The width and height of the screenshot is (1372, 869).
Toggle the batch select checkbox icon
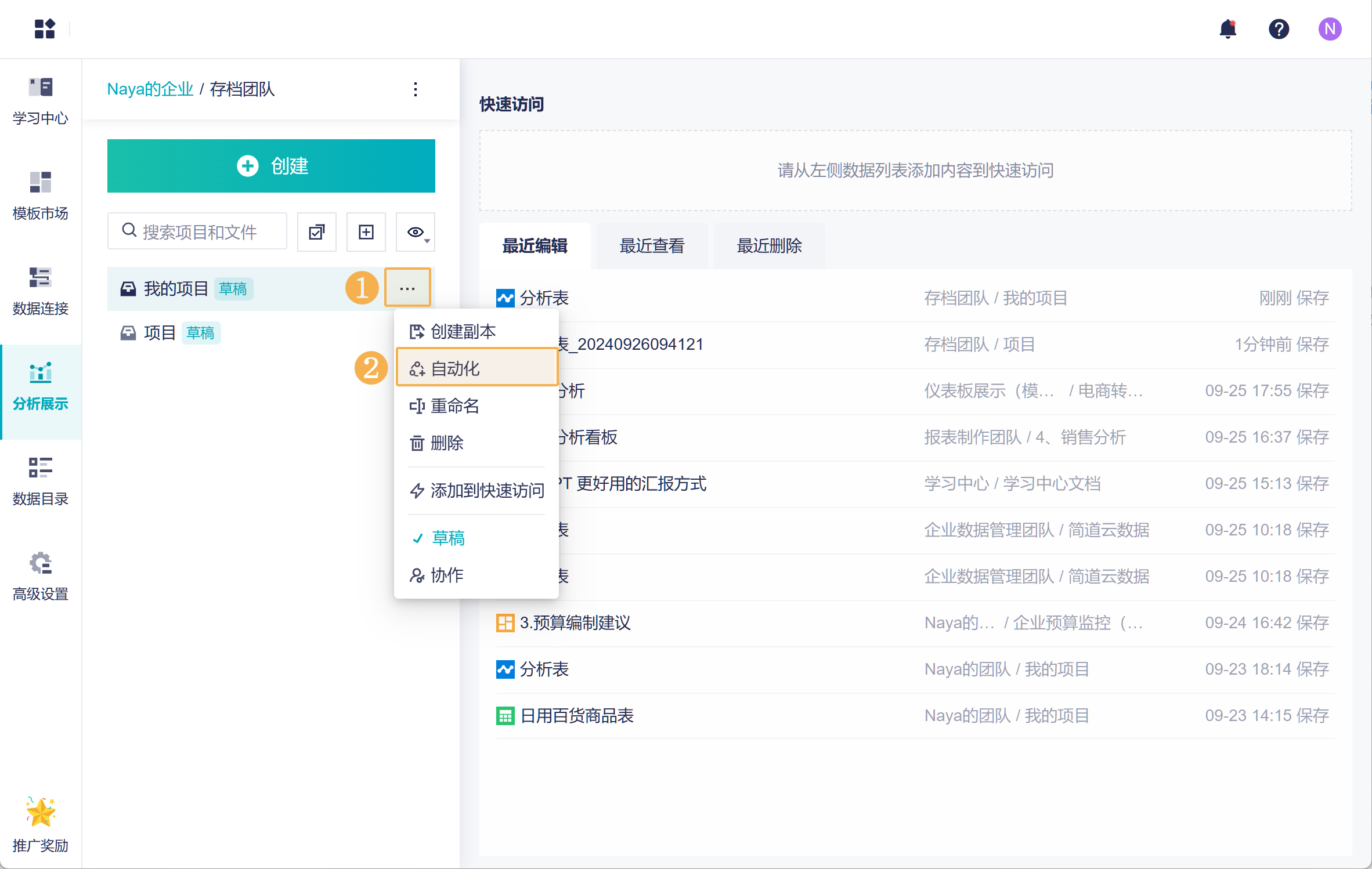coord(317,232)
